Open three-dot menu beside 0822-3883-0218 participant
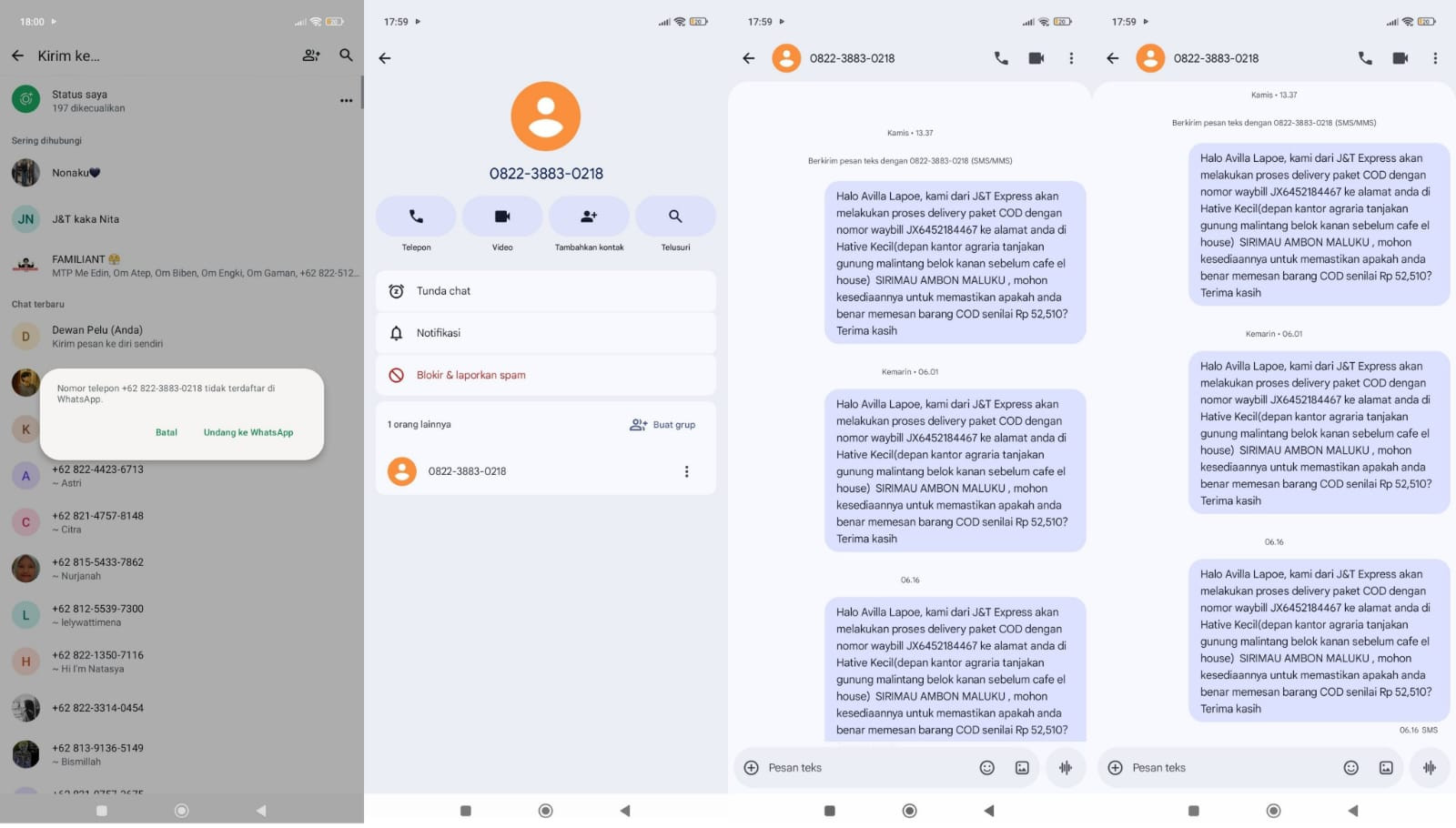The height and width of the screenshot is (828, 1456). coord(686,471)
